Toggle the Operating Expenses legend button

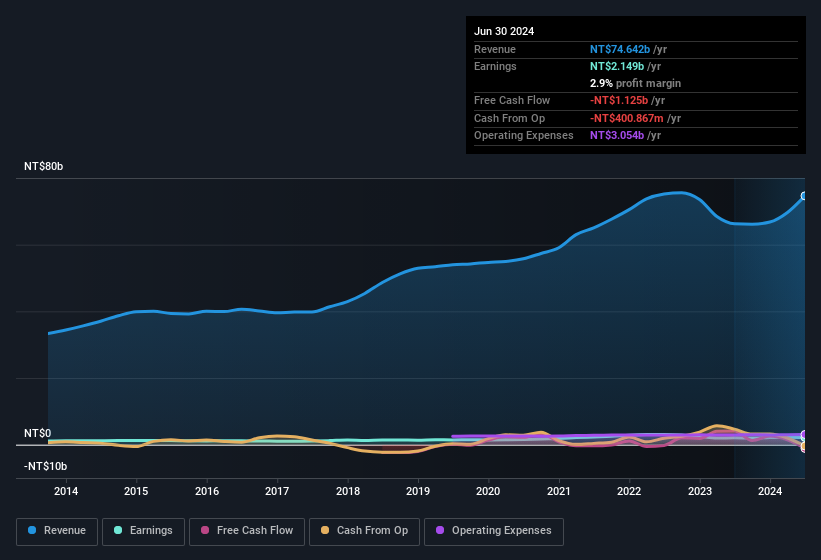[x=494, y=531]
